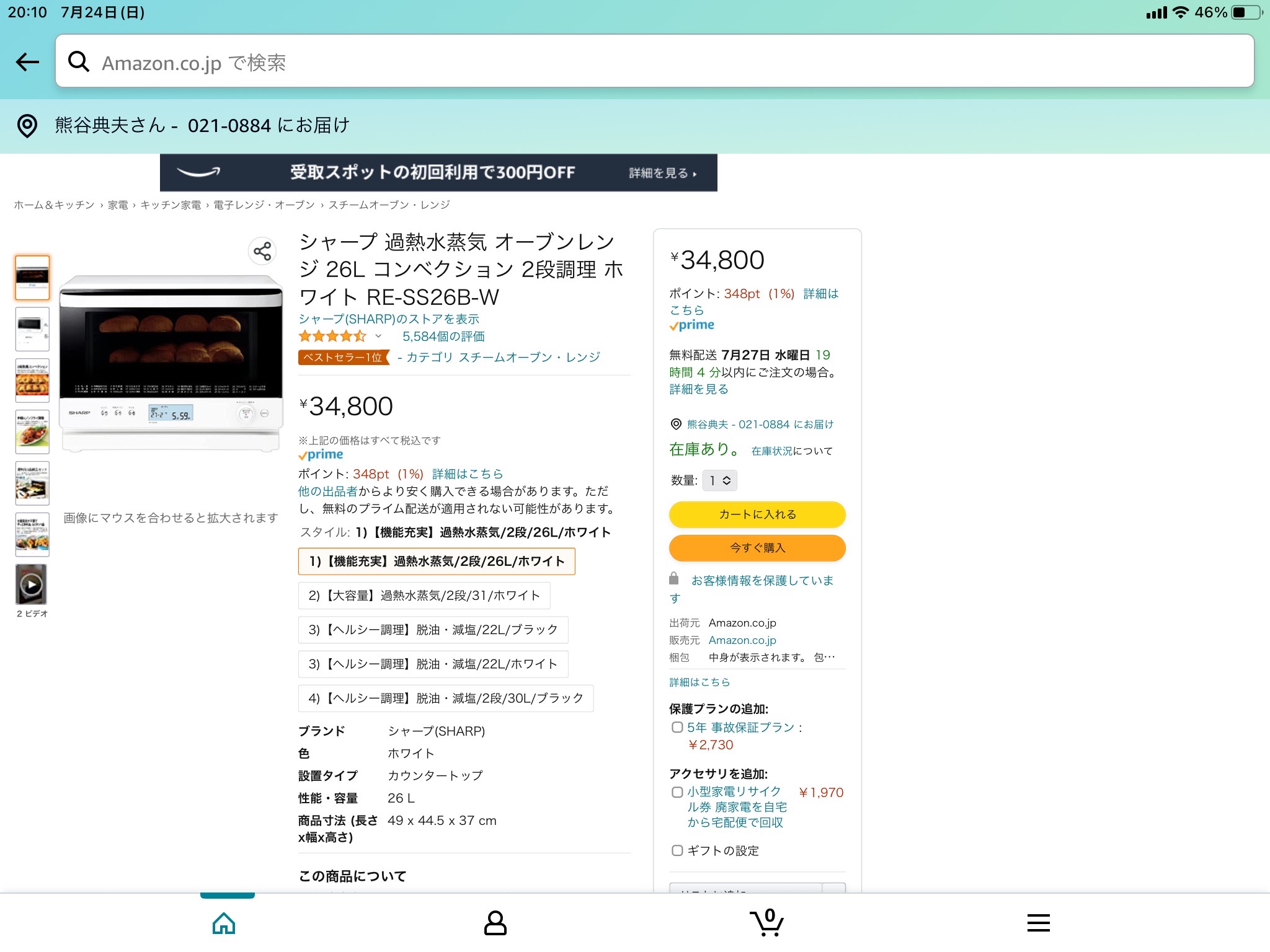The image size is (1270, 952).
Task: Open 詳細はこちら points link in center
Action: pyautogui.click(x=468, y=474)
